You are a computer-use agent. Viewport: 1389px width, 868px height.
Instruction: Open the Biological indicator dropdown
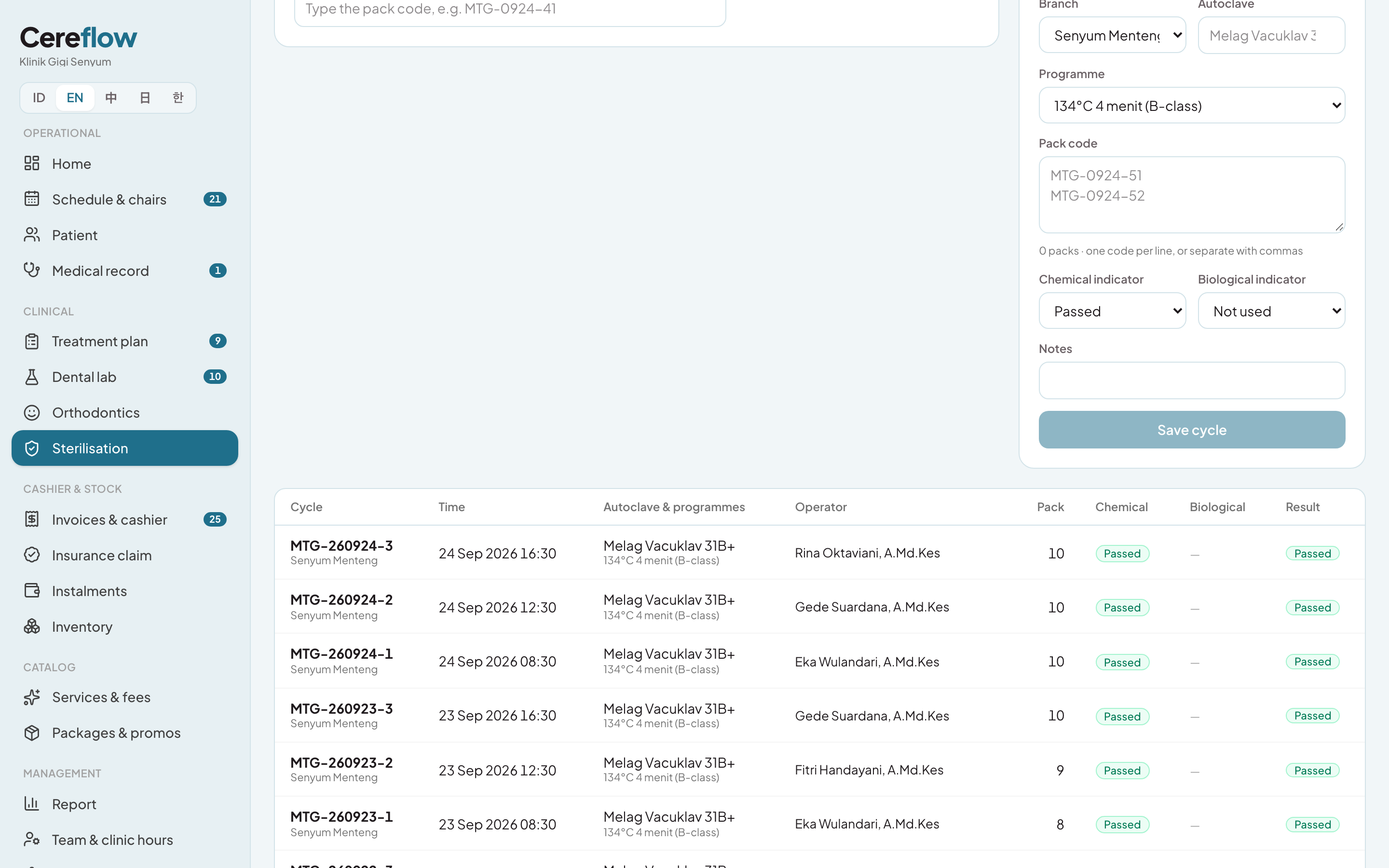coord(1271,311)
